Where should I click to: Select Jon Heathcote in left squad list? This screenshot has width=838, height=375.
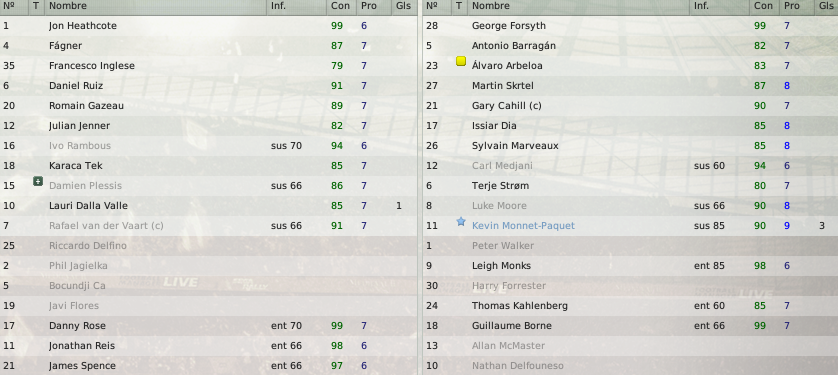(208, 26)
